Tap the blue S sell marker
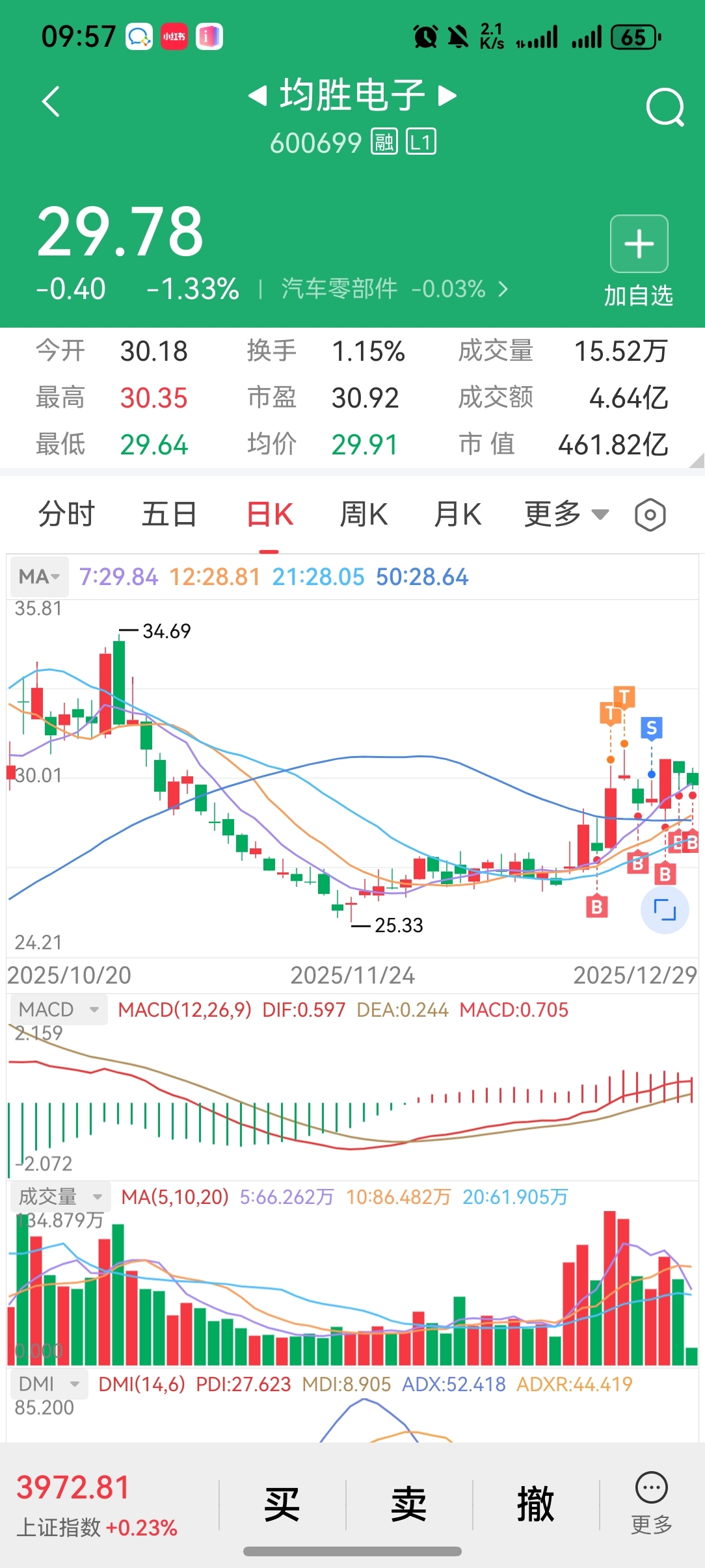The height and width of the screenshot is (1568, 705). (x=652, y=728)
